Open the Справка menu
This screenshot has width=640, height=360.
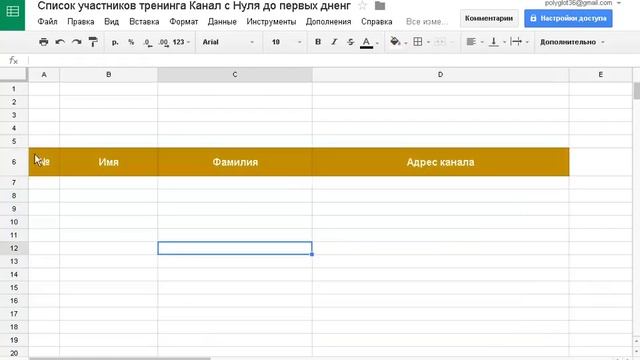point(377,22)
